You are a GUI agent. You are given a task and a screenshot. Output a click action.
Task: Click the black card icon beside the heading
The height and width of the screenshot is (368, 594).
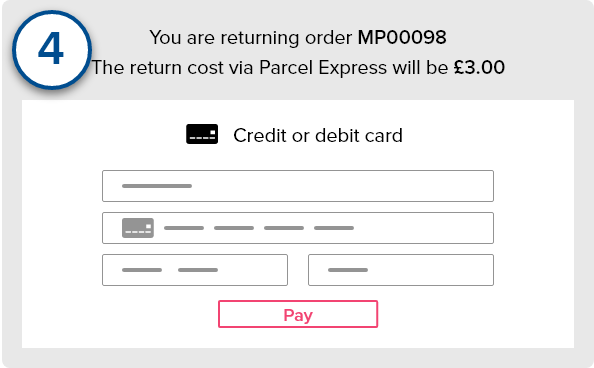(202, 134)
